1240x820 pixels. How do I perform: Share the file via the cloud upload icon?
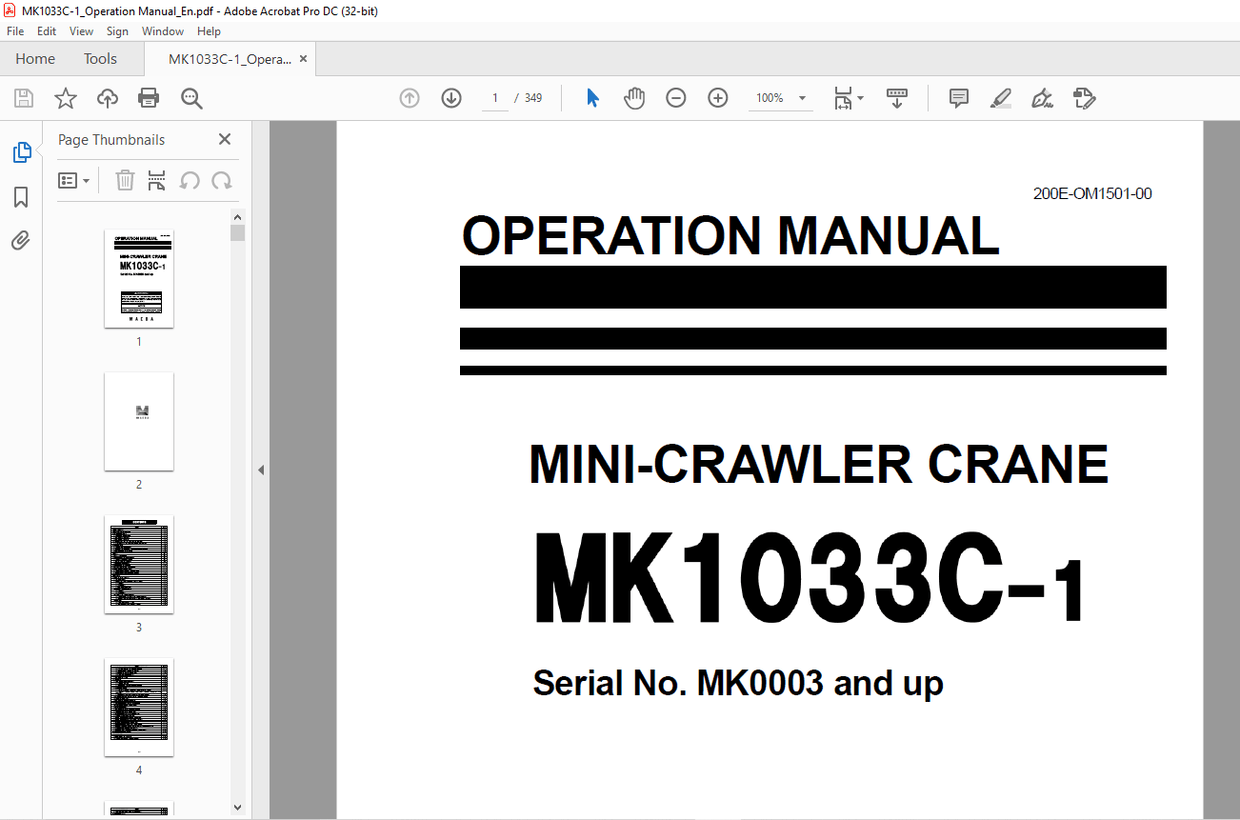click(x=106, y=97)
